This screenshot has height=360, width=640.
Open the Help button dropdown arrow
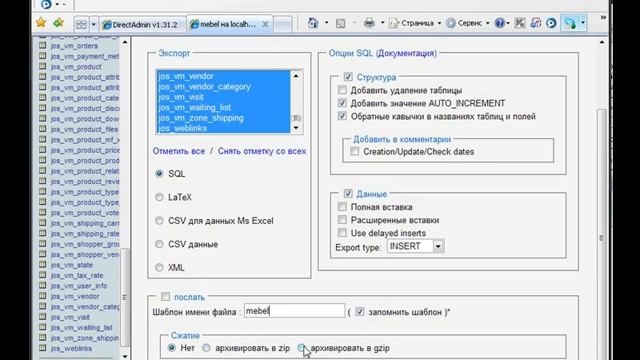[x=508, y=23]
